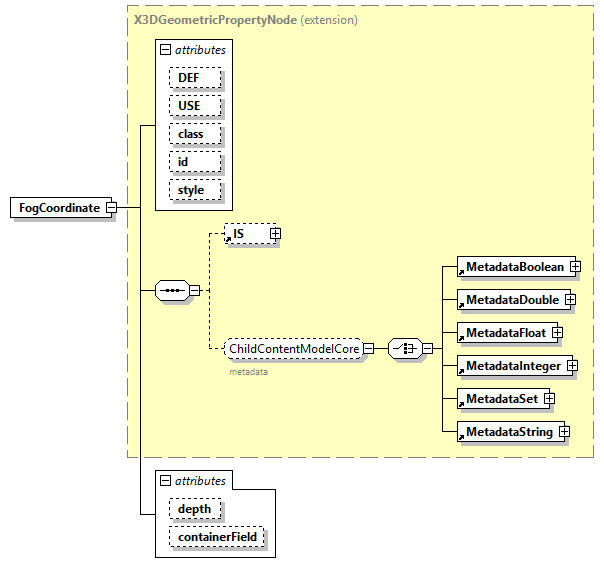Collapse the lower attributes box
Image resolution: width=604 pixels, height=577 pixels.
[165, 481]
